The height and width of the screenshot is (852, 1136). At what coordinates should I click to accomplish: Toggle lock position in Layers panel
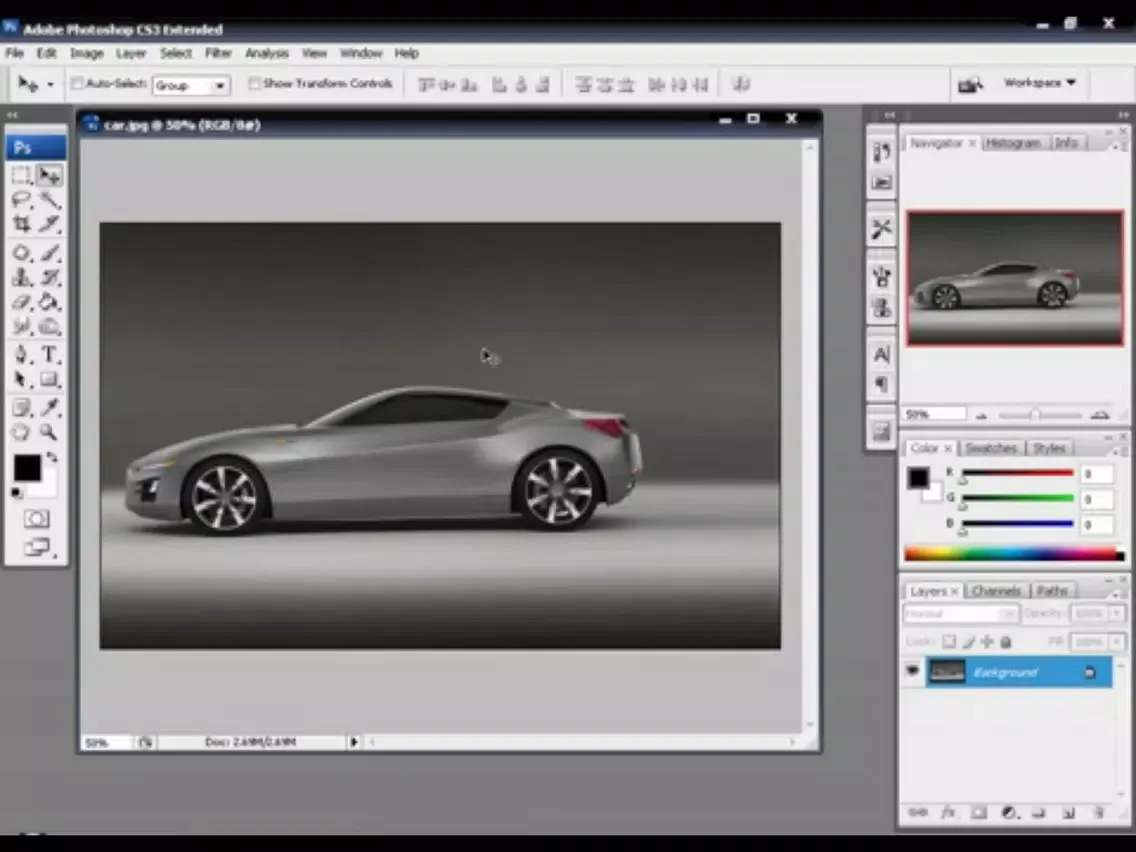pos(987,642)
